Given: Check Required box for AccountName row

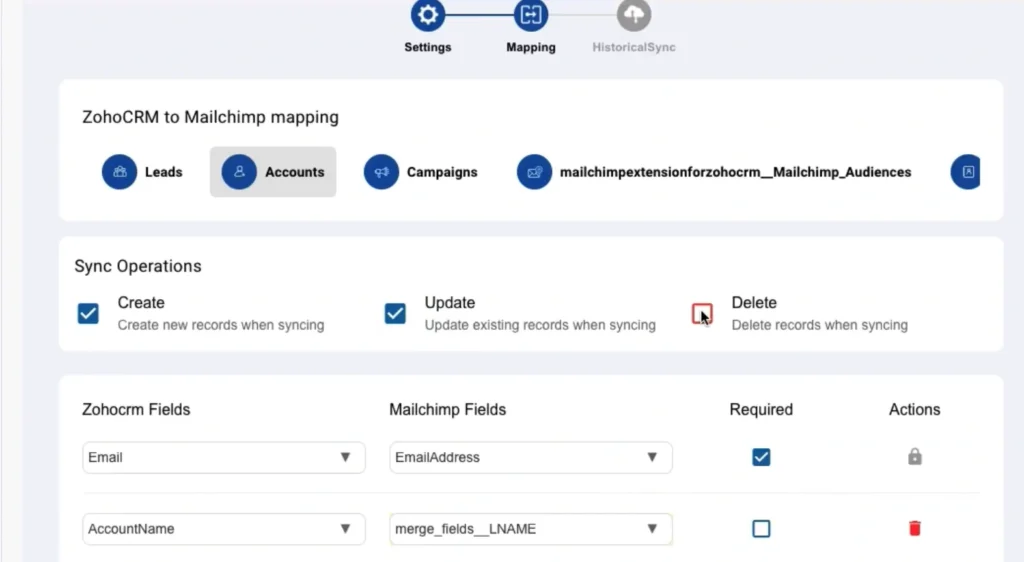Looking at the screenshot, I should click(x=761, y=528).
